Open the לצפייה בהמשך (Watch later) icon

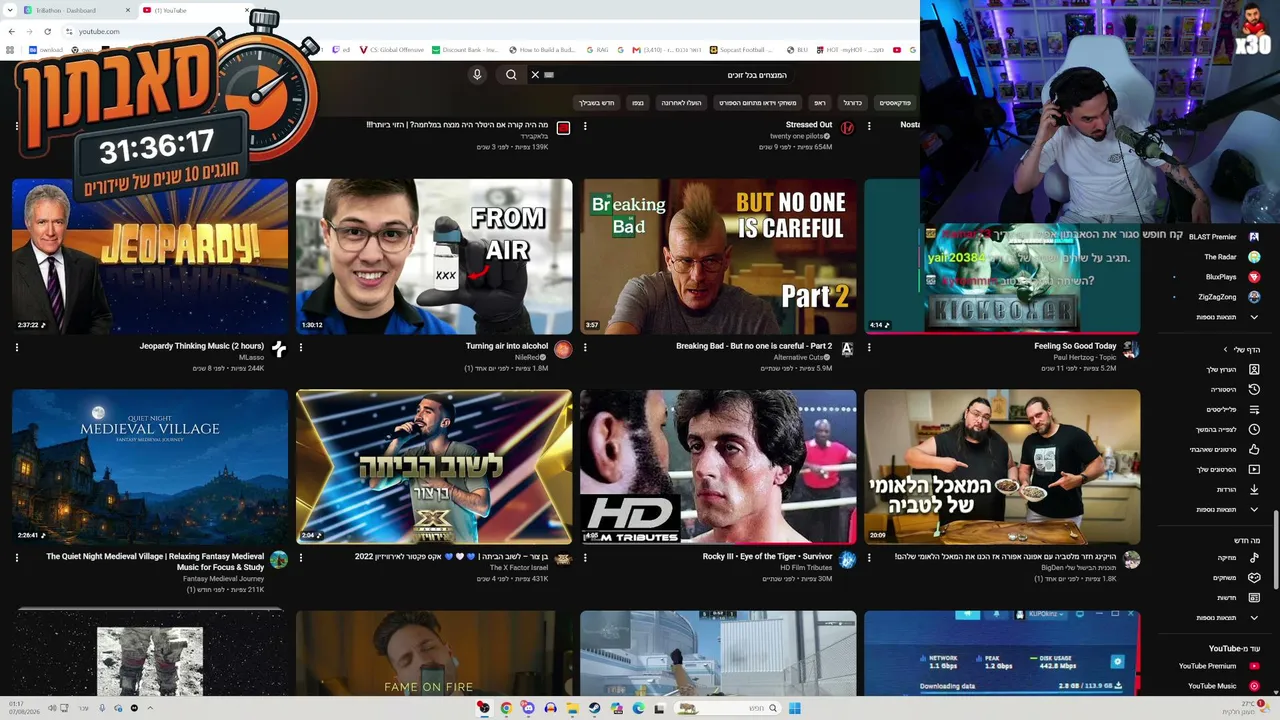click(1254, 429)
